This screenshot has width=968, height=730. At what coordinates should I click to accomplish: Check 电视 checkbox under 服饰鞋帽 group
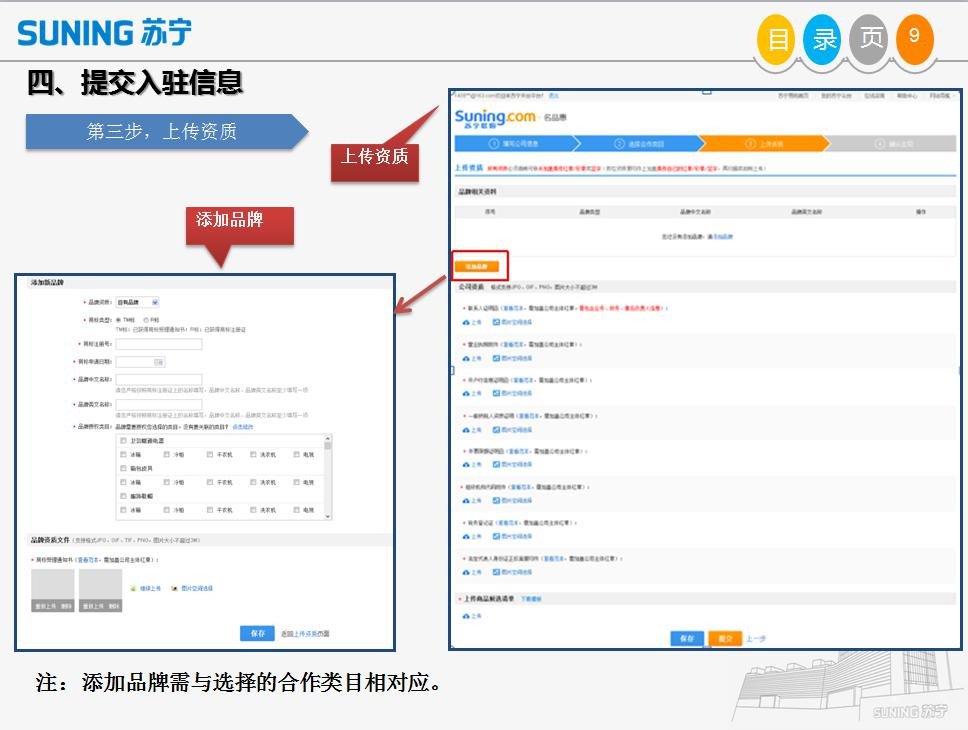[296, 510]
